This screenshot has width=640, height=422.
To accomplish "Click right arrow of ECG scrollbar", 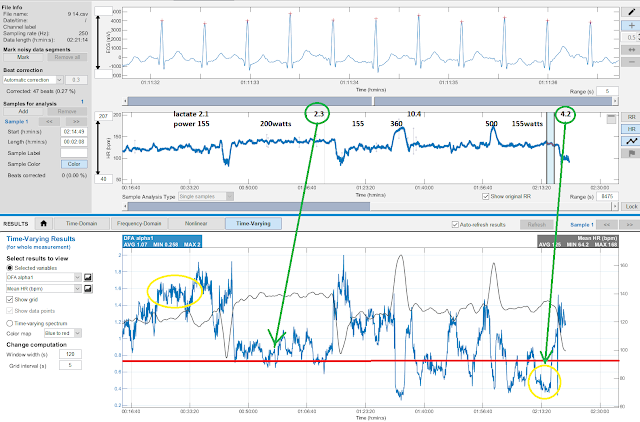I will (x=615, y=101).
